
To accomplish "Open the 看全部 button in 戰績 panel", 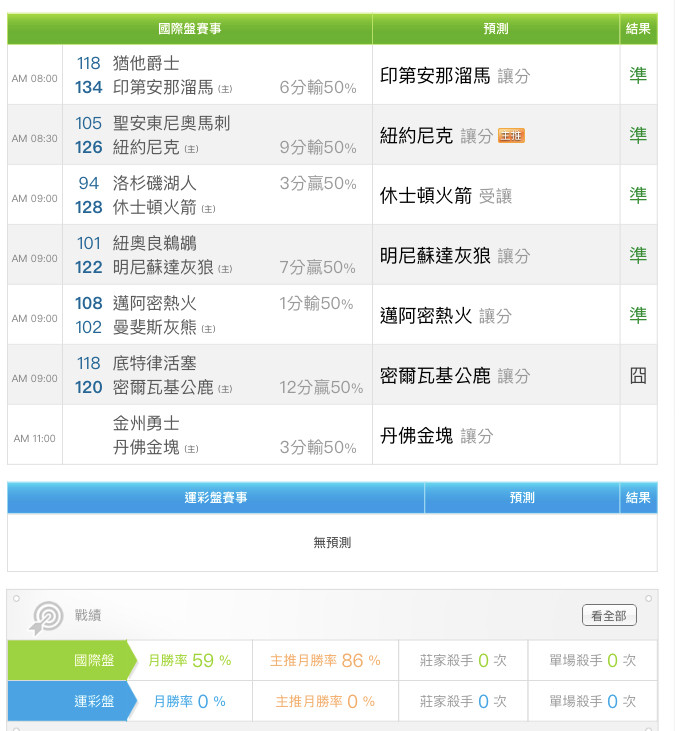I will coord(609,615).
